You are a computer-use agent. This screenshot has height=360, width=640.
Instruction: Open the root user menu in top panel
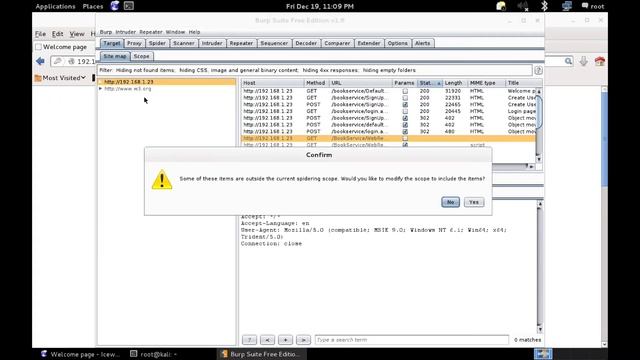(593, 6)
